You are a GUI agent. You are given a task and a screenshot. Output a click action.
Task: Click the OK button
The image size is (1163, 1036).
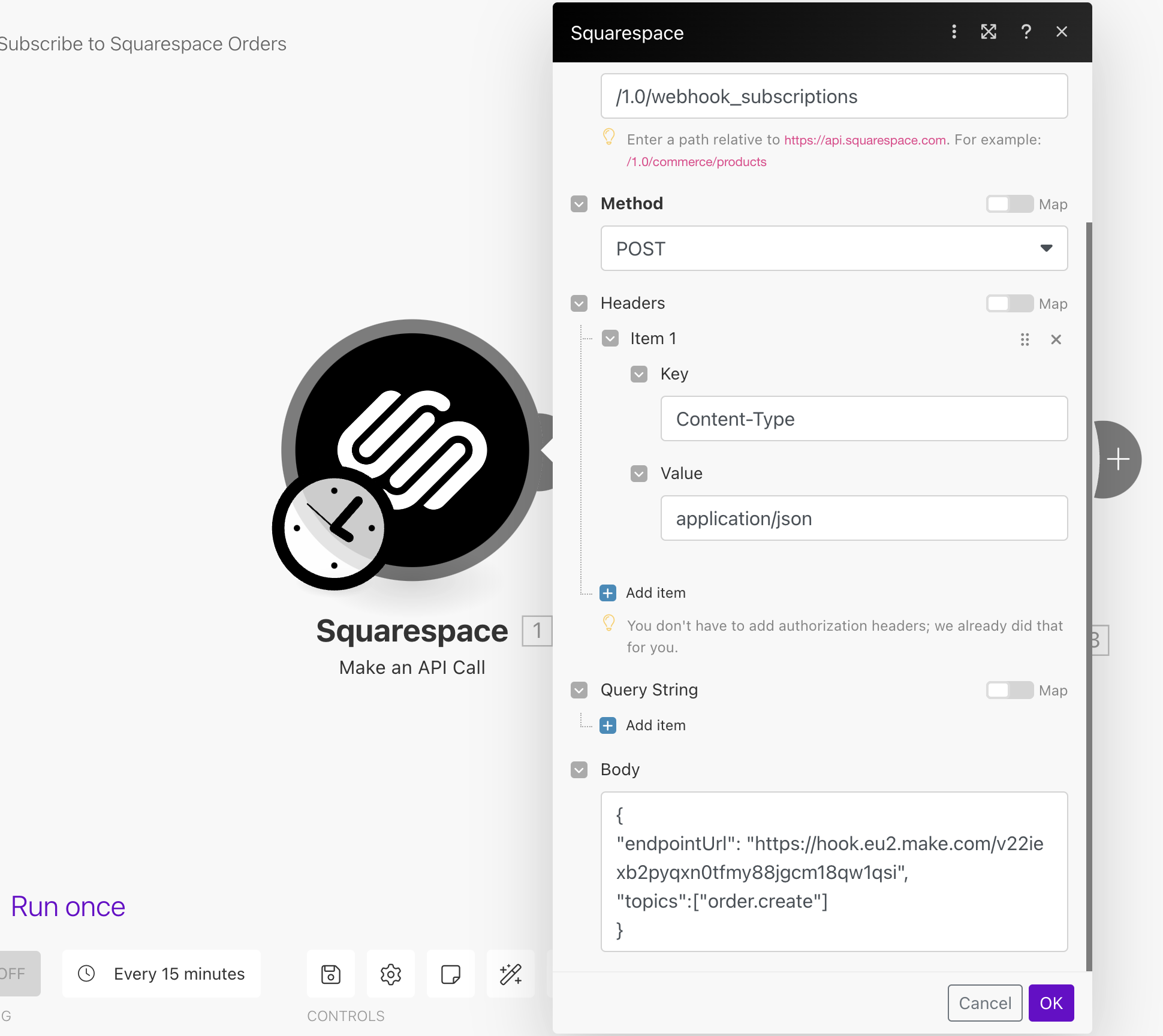1051,1003
